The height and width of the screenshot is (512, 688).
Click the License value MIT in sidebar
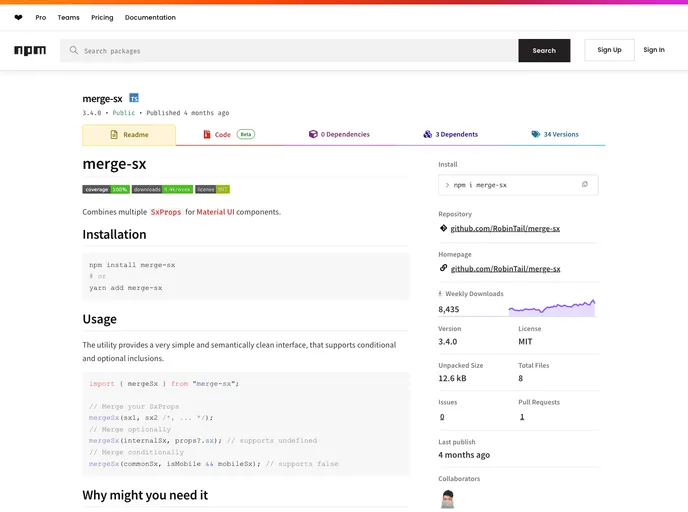[x=525, y=341]
